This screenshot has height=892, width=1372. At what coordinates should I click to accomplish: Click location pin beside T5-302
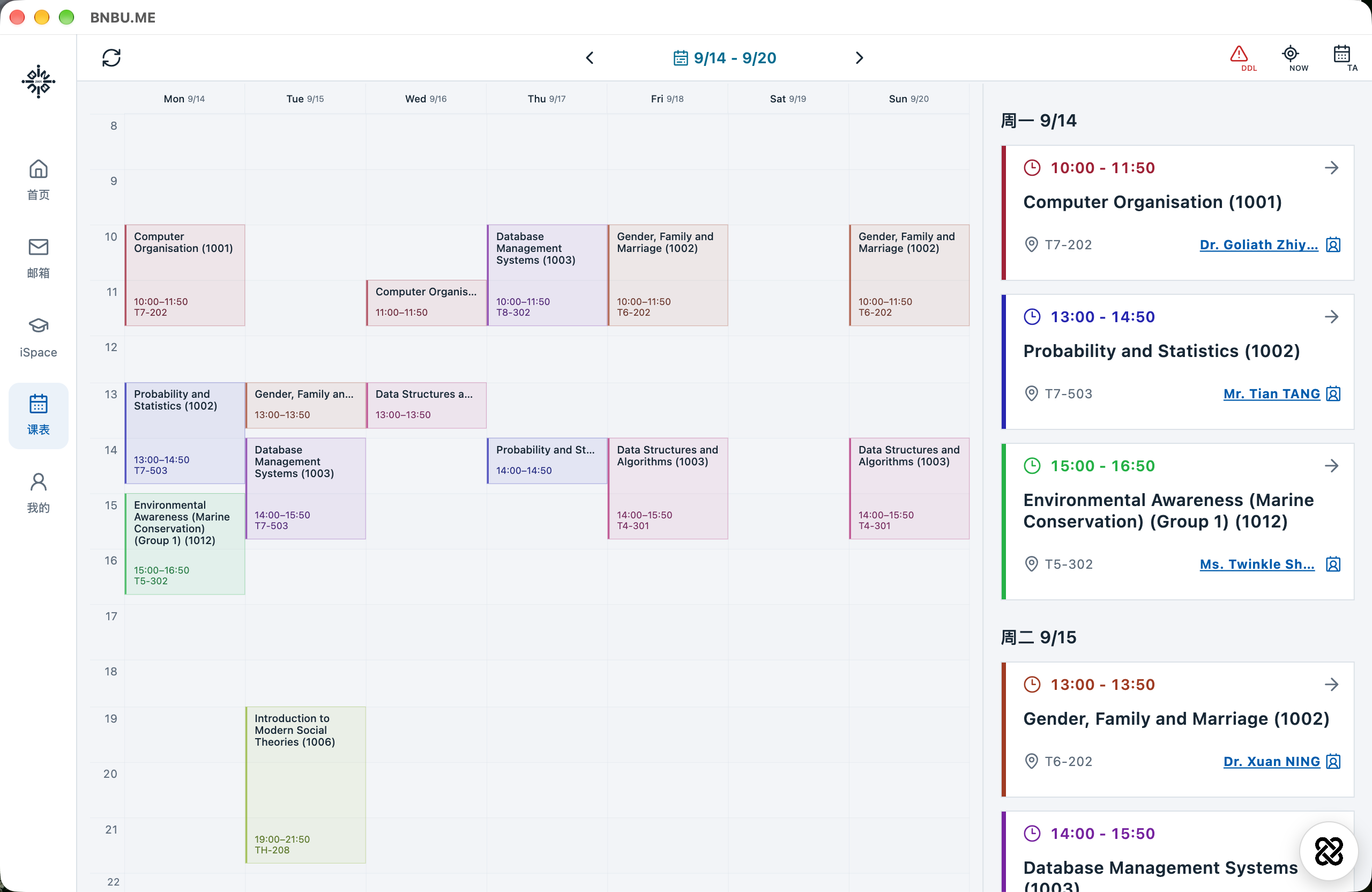coord(1031,564)
